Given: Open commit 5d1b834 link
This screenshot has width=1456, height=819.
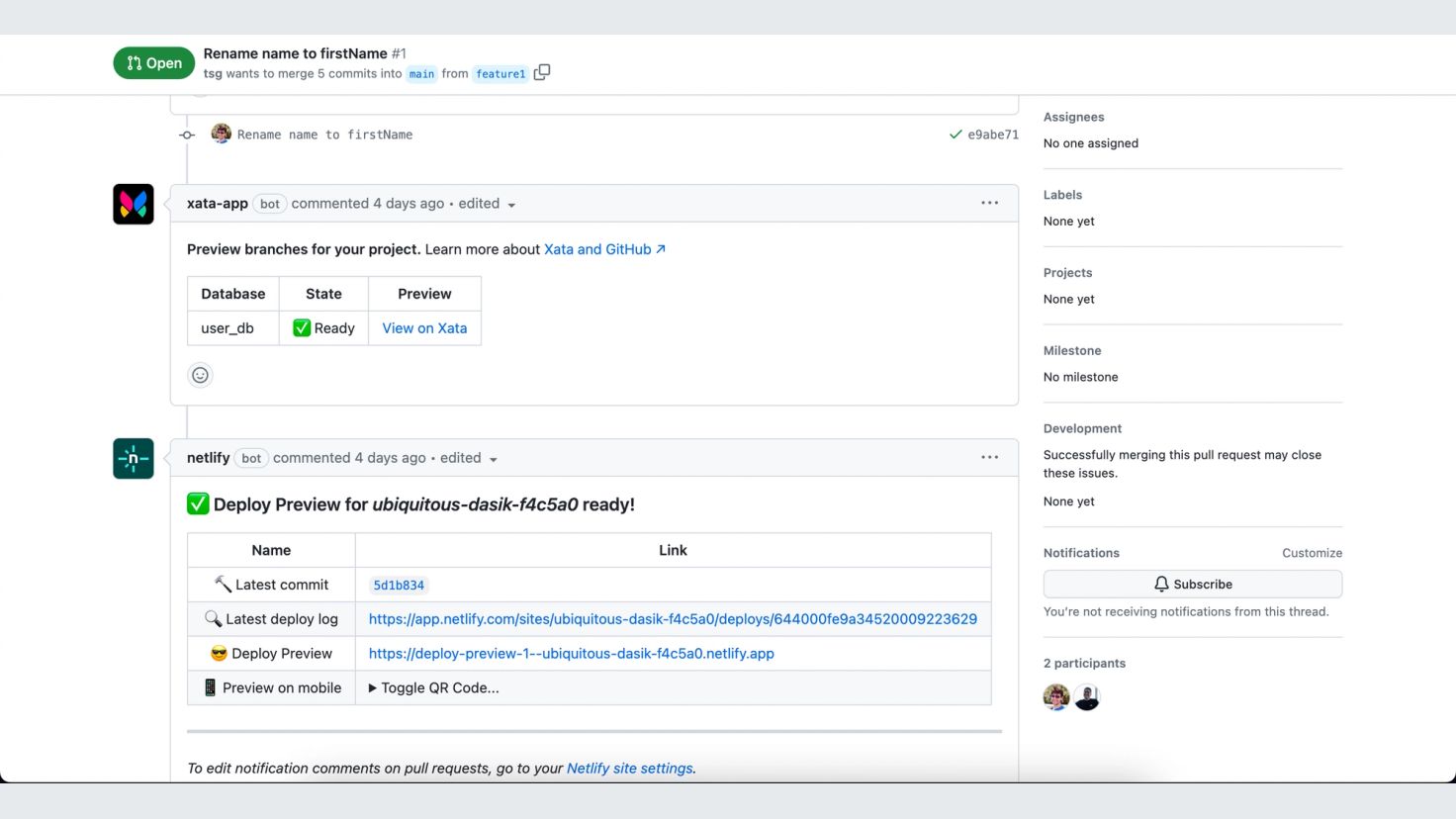Looking at the screenshot, I should point(399,586).
